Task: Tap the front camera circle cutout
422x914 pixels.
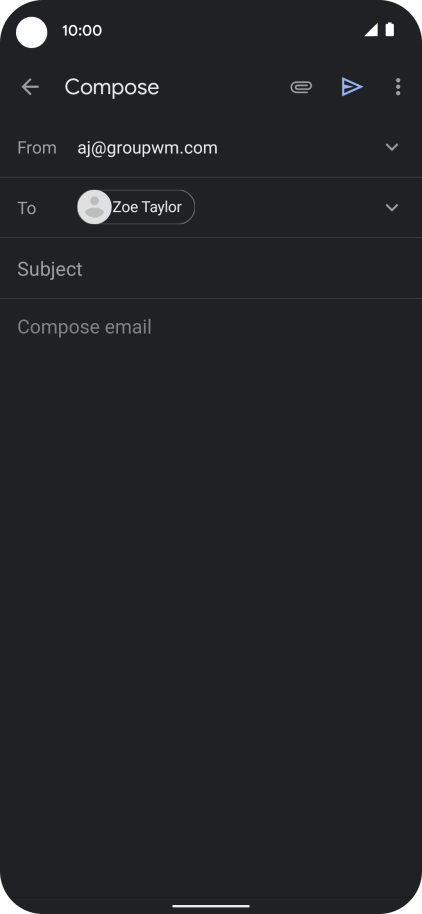Action: point(31,32)
